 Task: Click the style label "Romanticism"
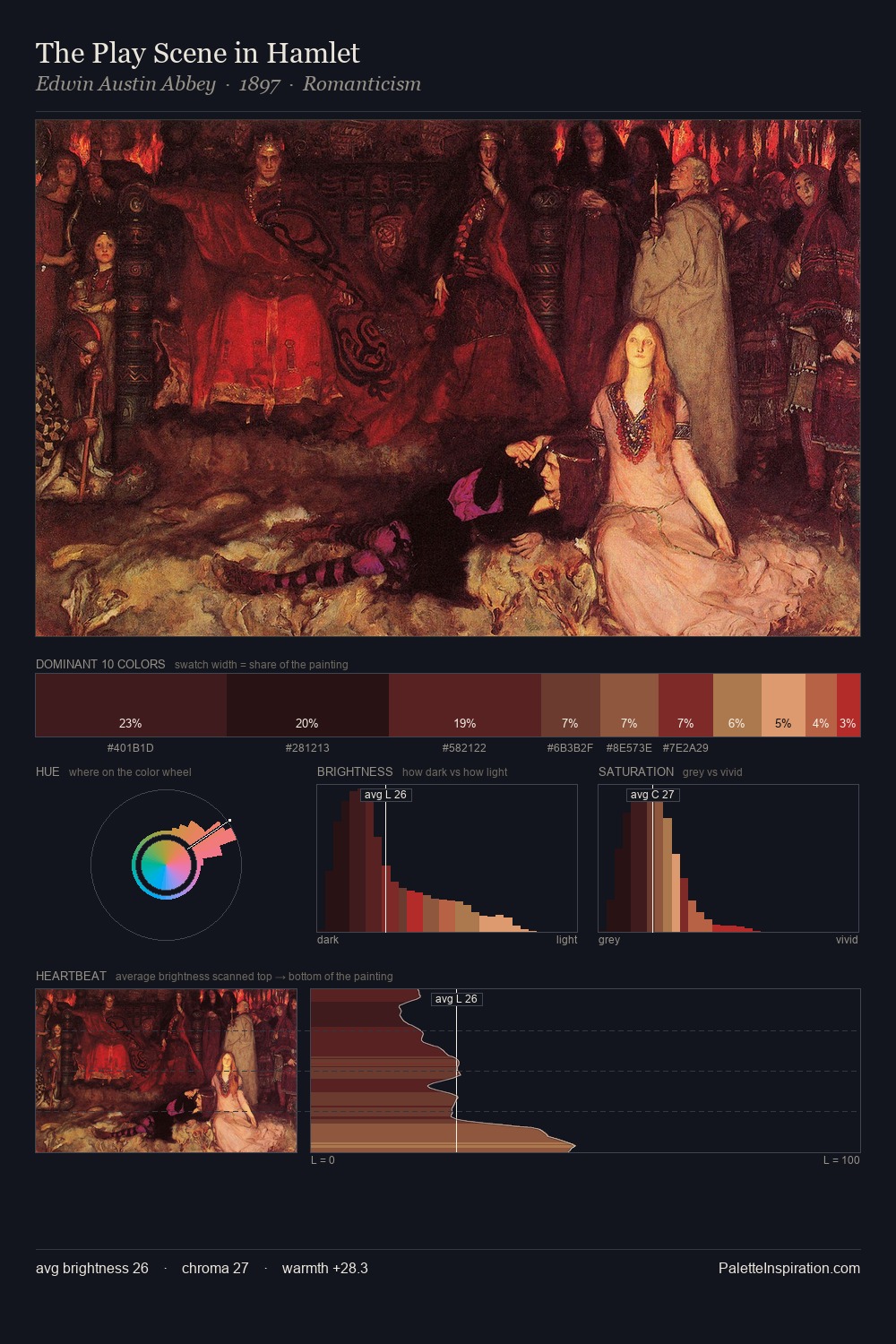[x=362, y=84]
